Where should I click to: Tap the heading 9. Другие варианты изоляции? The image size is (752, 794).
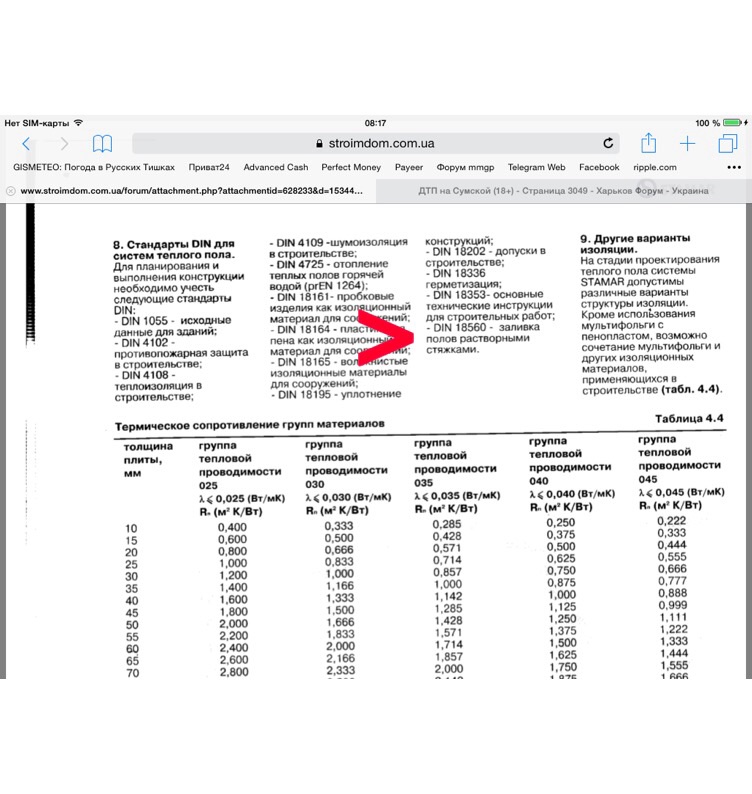tap(635, 244)
